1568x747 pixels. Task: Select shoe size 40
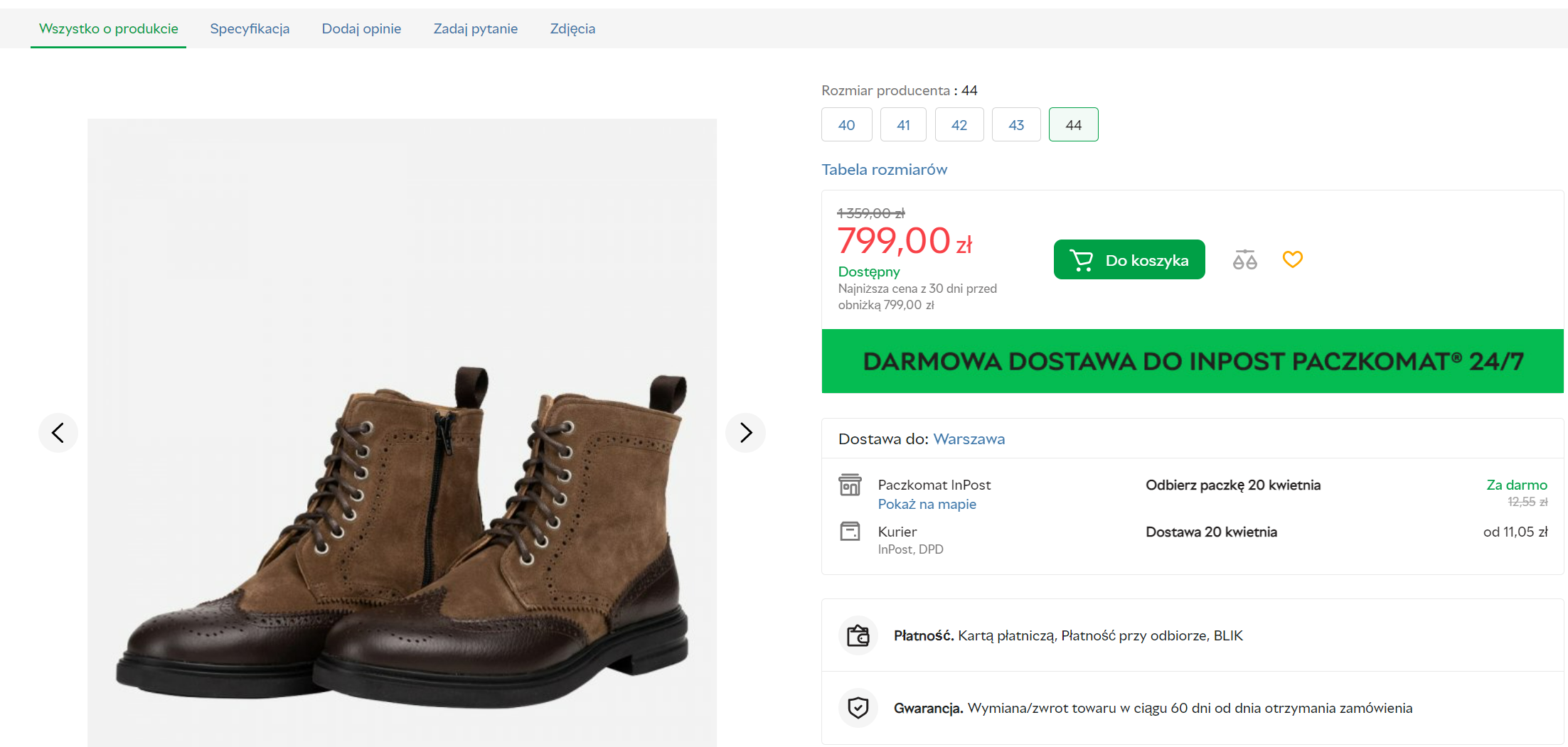(x=846, y=125)
